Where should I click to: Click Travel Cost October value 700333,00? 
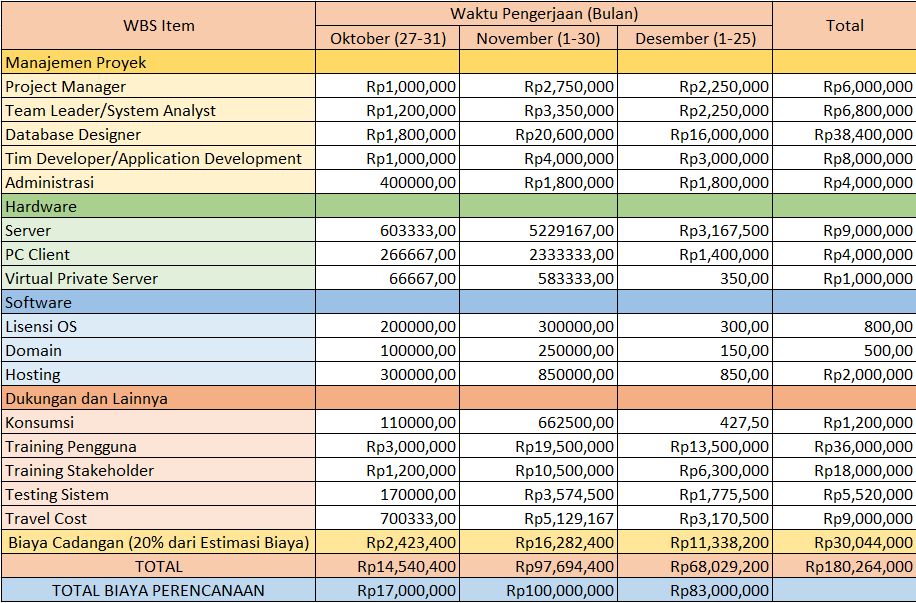point(388,517)
